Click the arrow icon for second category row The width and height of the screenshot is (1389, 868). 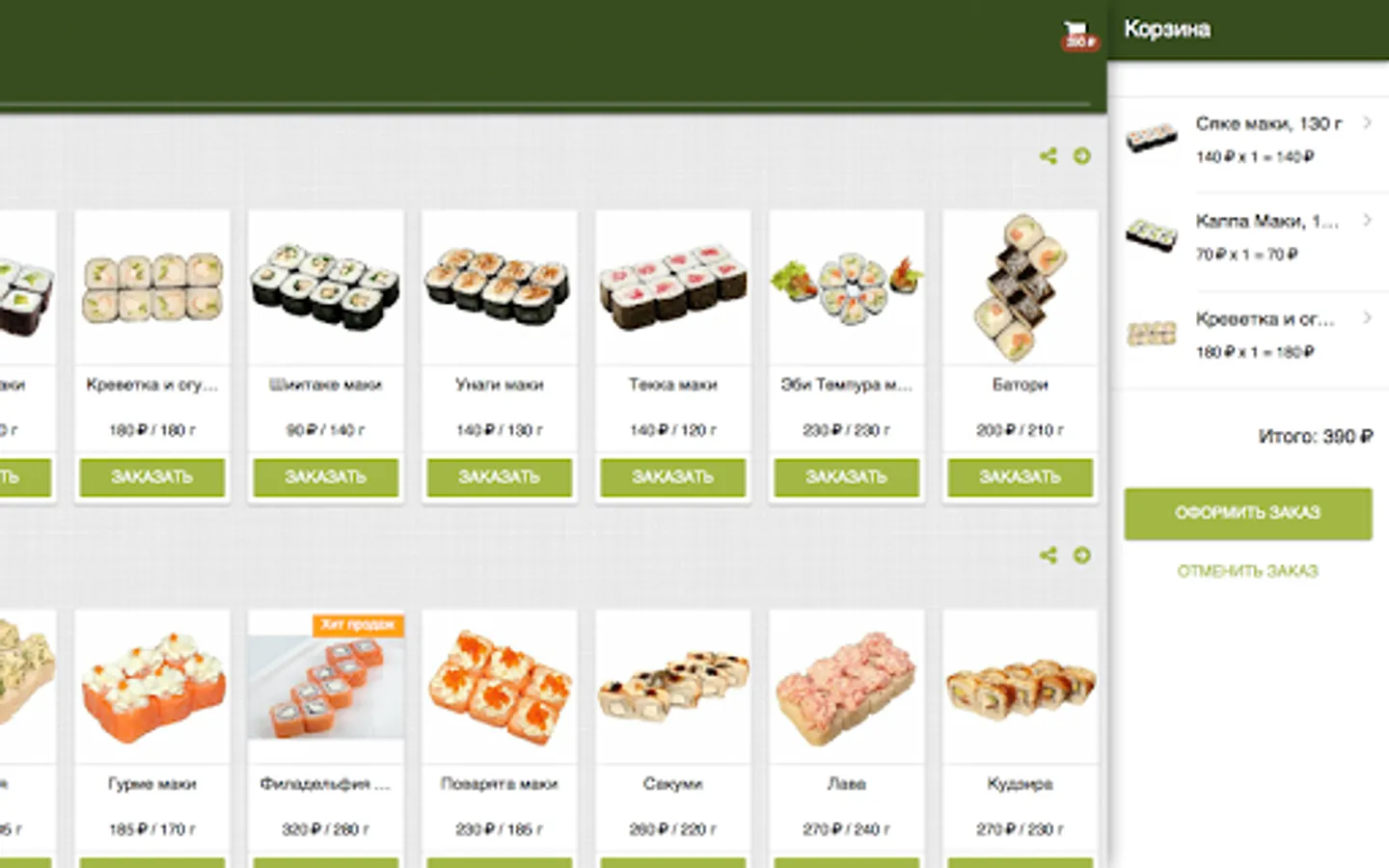click(x=1082, y=556)
